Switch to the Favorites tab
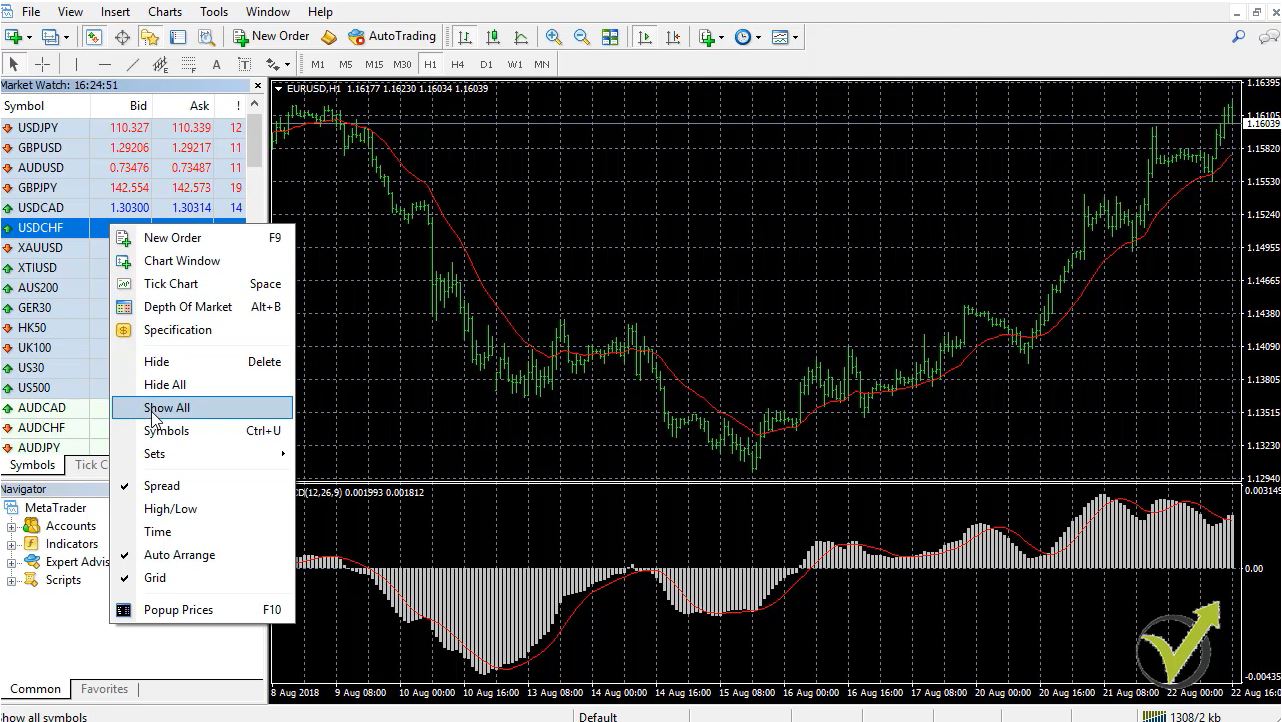1282x722 pixels. point(104,689)
